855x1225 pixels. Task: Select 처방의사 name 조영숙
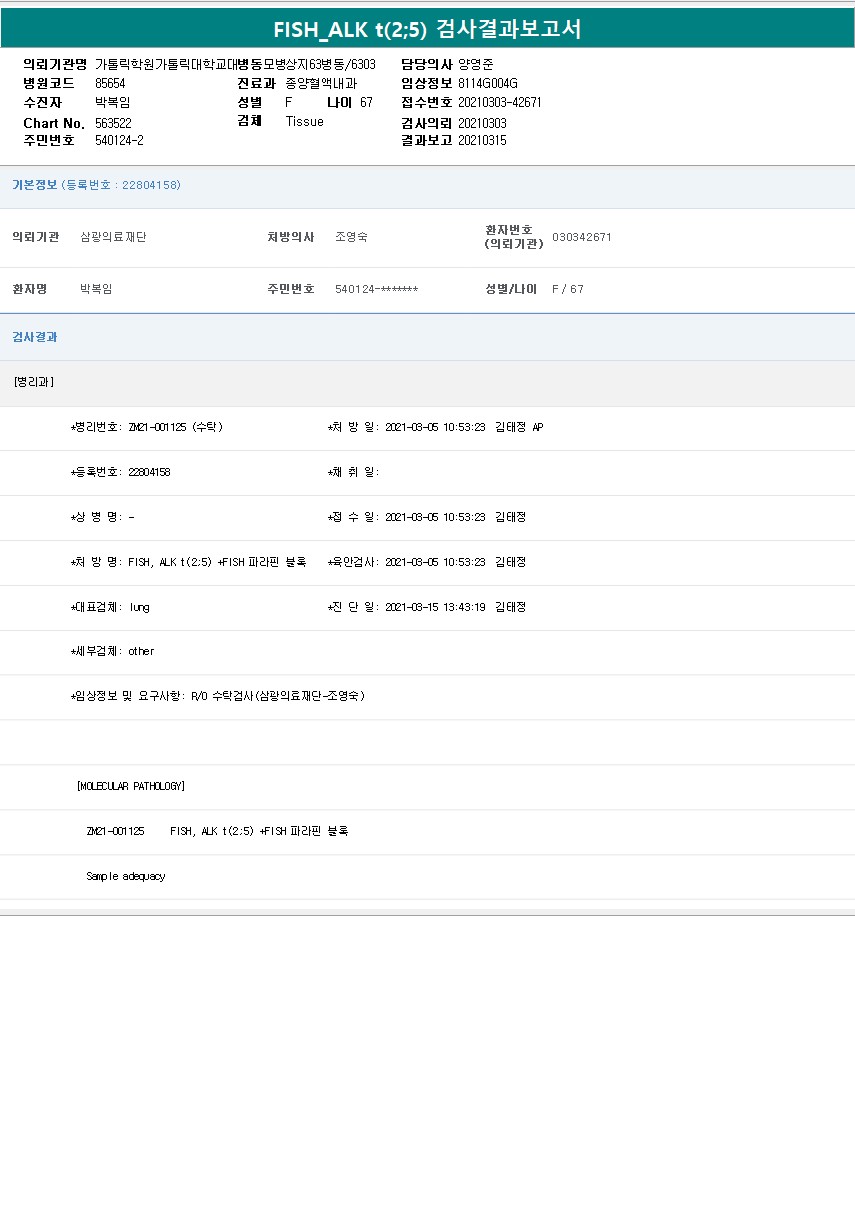point(351,237)
